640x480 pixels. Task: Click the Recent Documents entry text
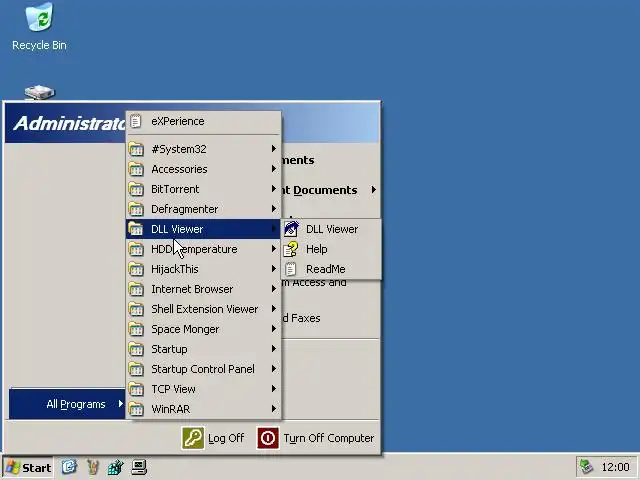320,190
